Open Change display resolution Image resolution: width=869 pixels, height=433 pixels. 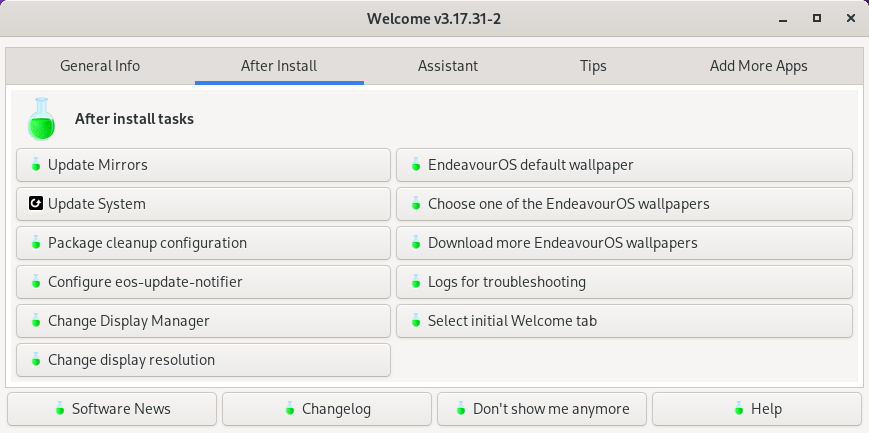tap(203, 360)
